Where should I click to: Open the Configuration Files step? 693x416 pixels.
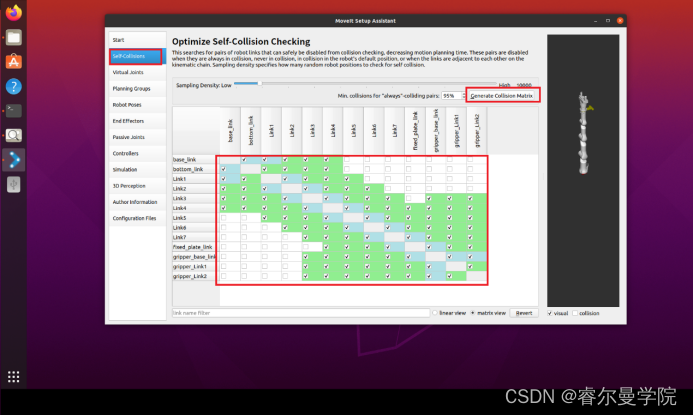(x=137, y=218)
